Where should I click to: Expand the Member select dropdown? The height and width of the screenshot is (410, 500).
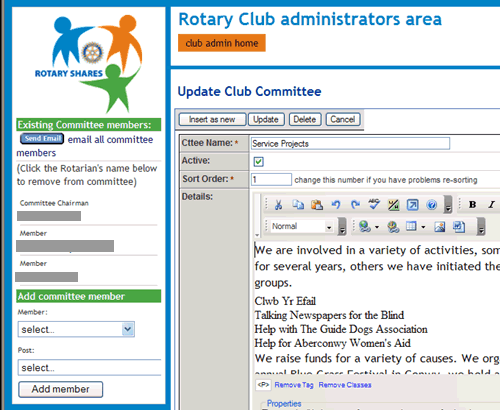click(x=76, y=329)
